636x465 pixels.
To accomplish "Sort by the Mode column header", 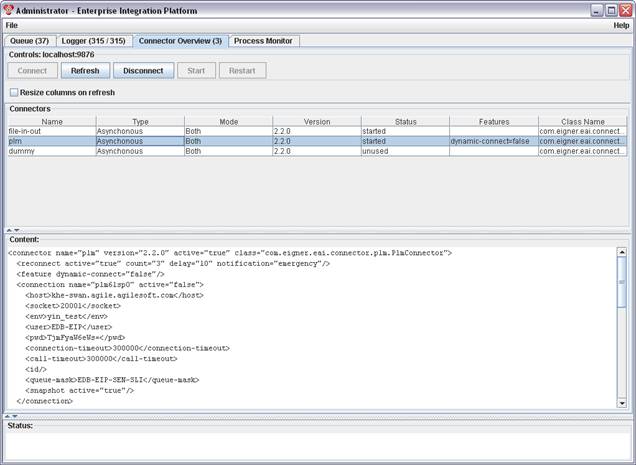I will pos(229,121).
